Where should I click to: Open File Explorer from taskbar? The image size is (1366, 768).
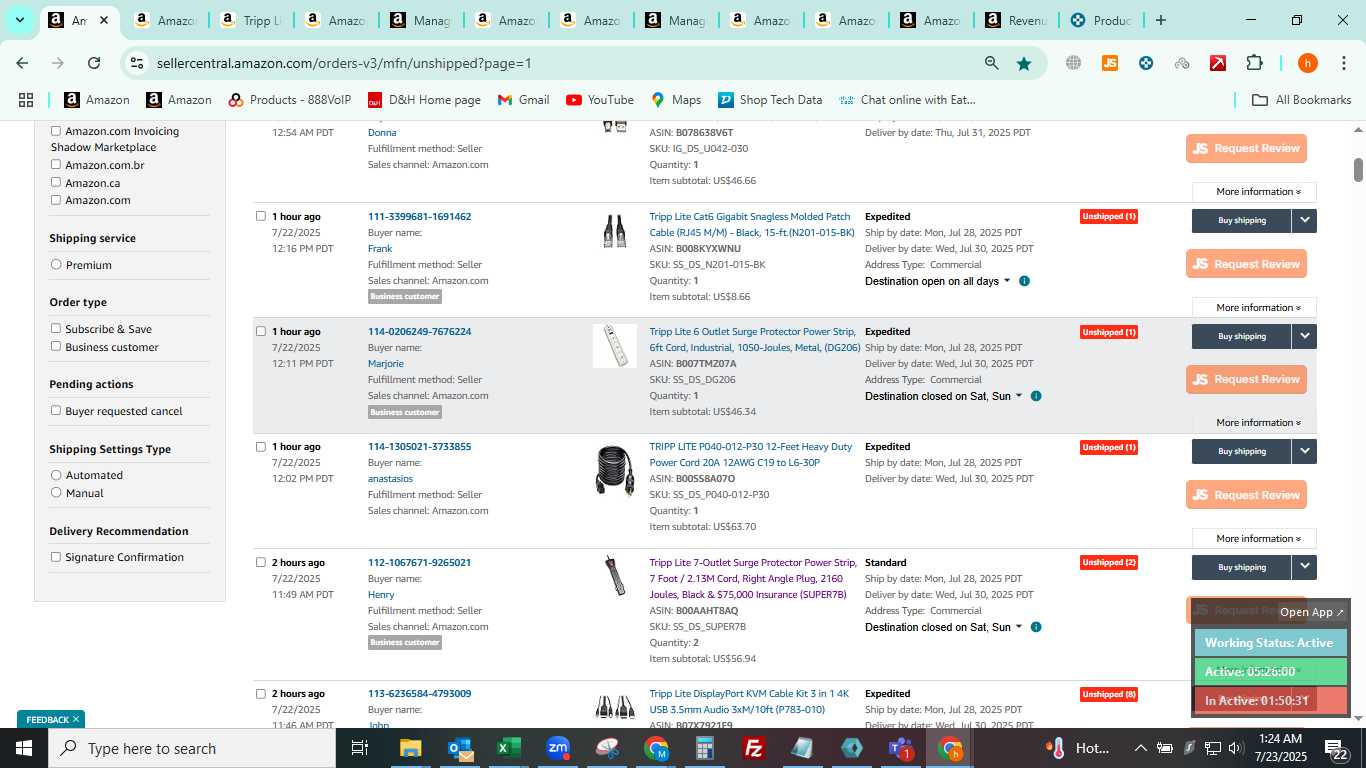click(x=410, y=748)
